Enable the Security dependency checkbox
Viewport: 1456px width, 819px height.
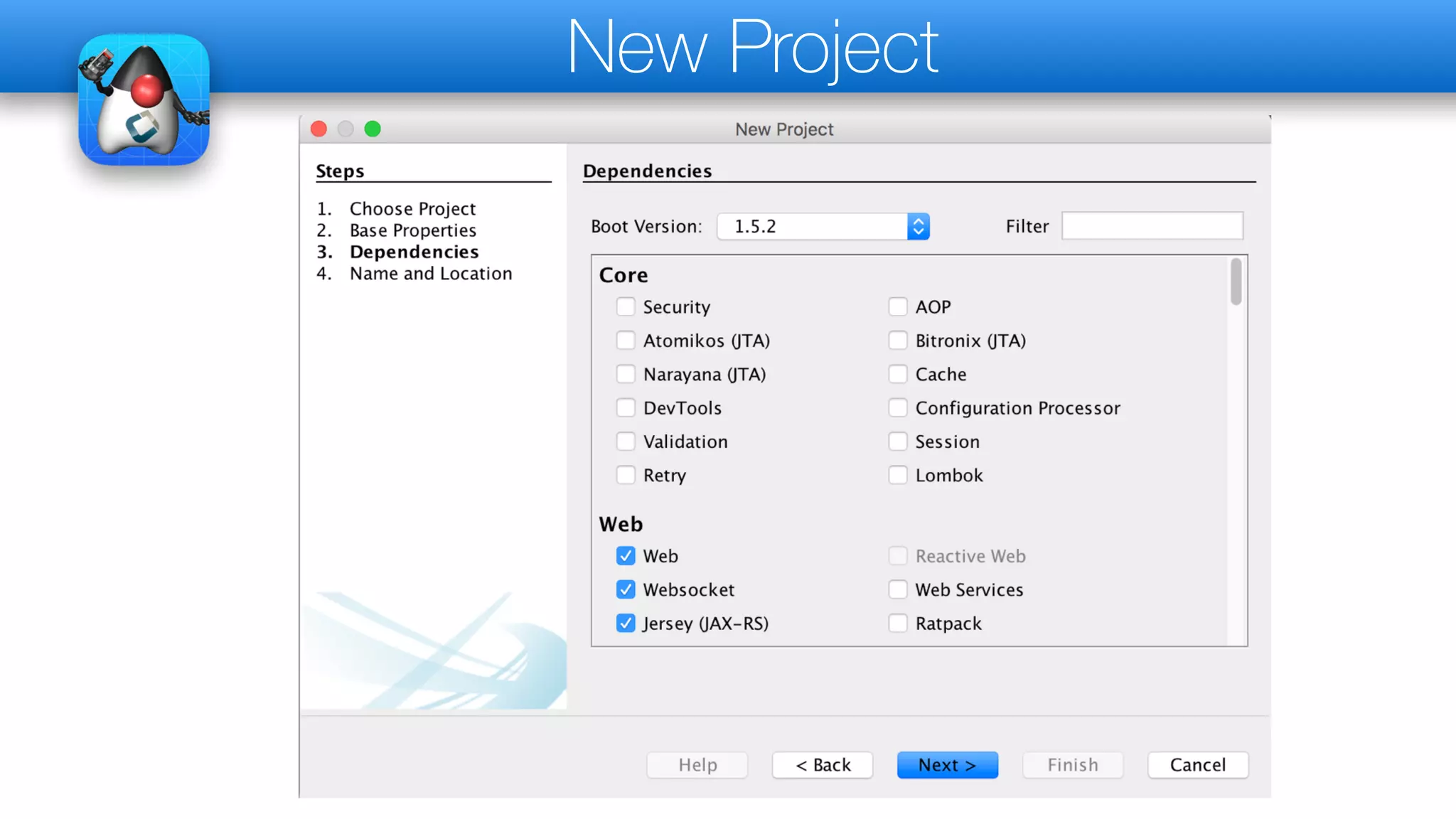626,306
